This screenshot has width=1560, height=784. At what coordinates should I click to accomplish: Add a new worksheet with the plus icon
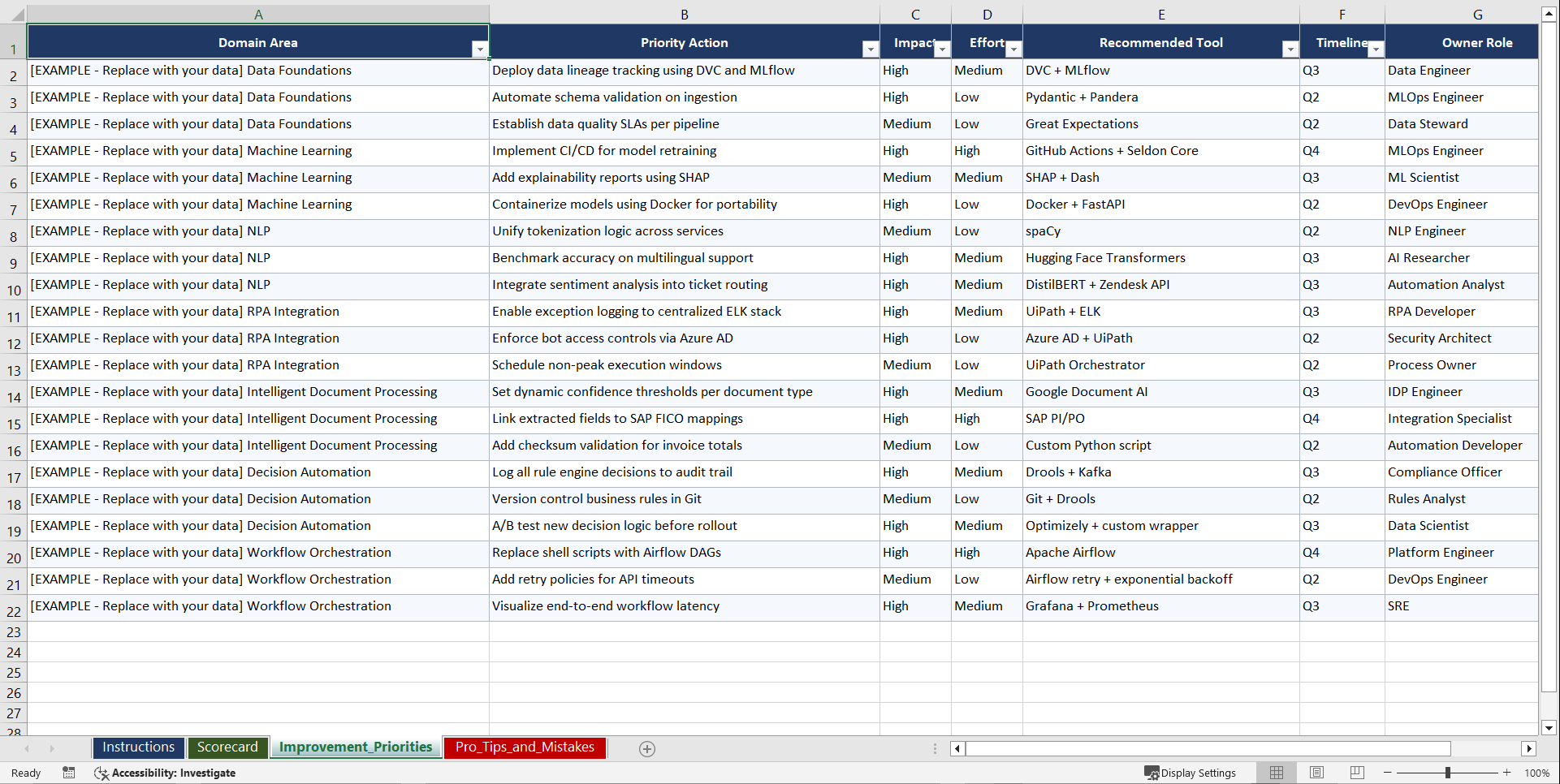(x=647, y=748)
